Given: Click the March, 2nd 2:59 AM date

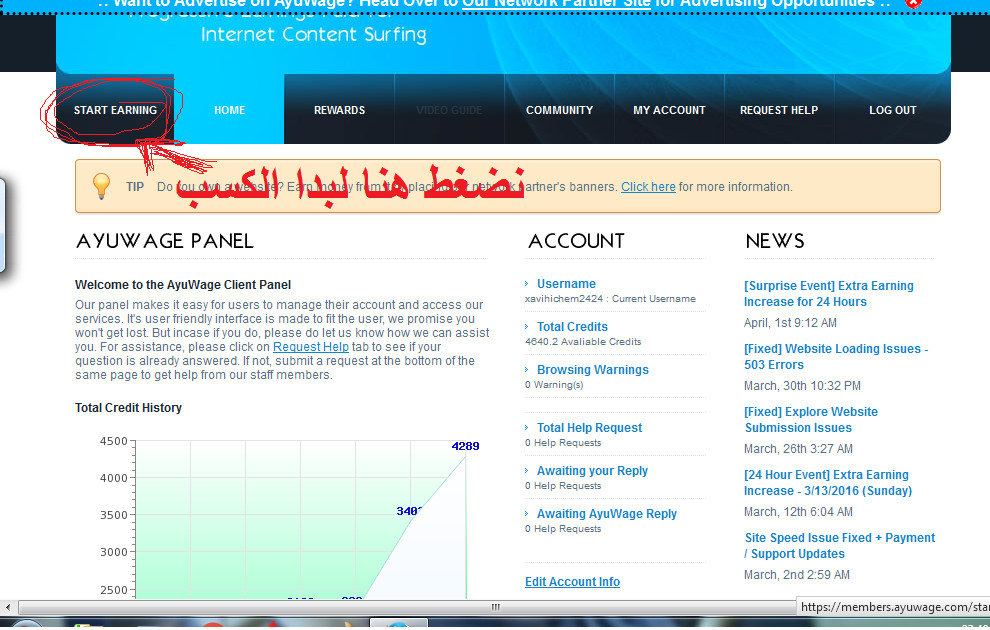Looking at the screenshot, I should [x=797, y=575].
